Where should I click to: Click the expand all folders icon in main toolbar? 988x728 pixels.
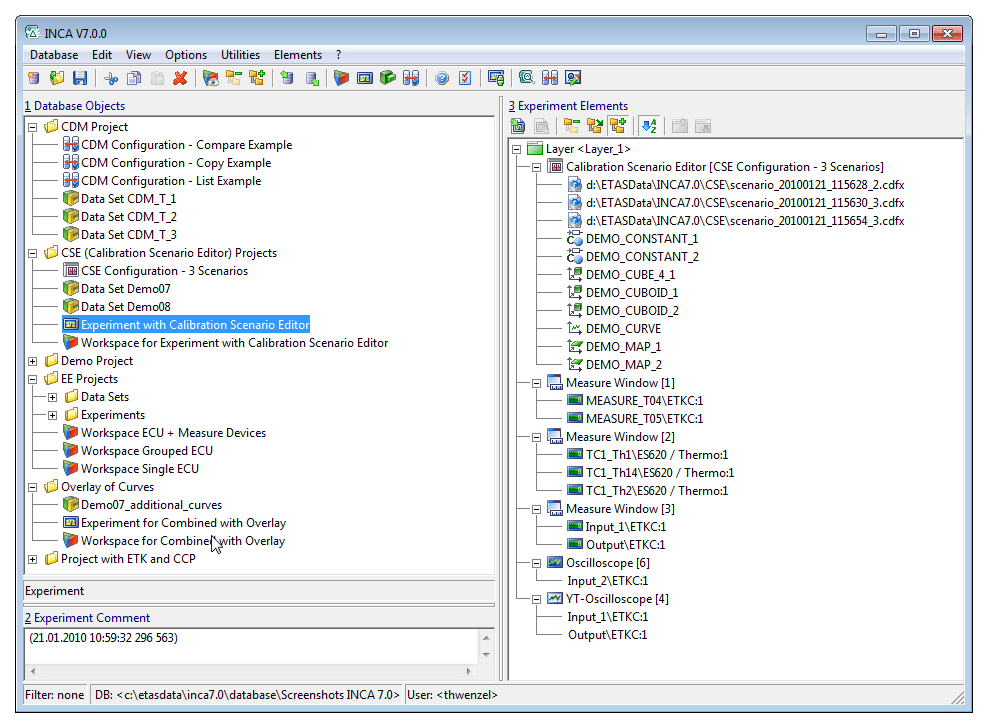(257, 78)
